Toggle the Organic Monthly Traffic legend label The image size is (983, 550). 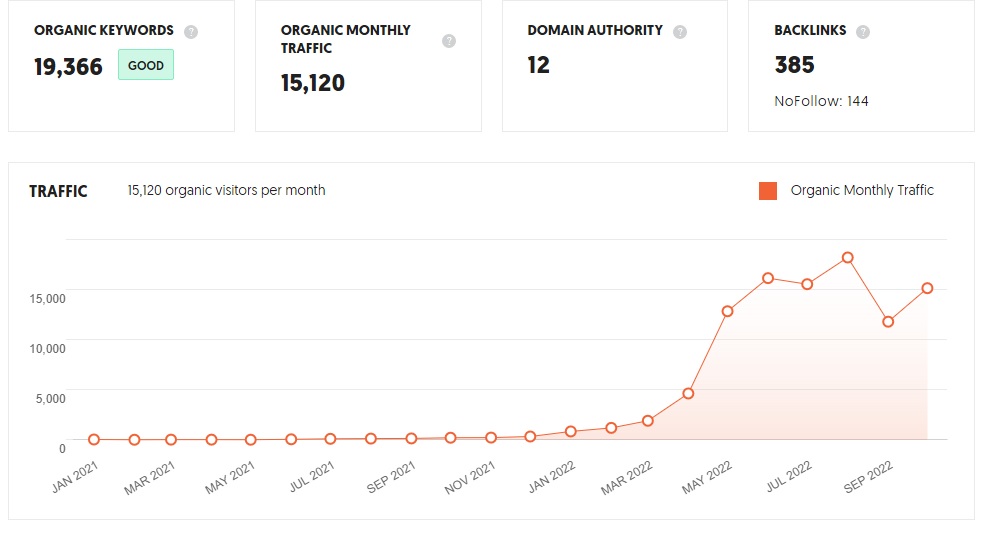862,190
